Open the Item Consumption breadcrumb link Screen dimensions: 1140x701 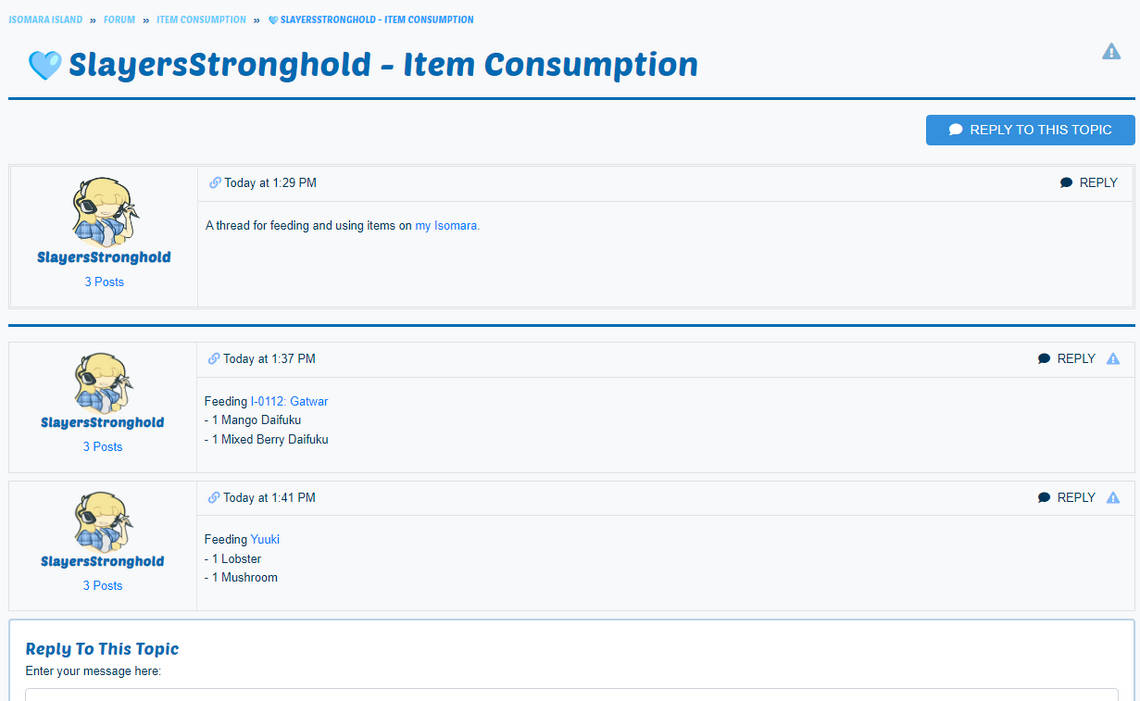pos(201,20)
